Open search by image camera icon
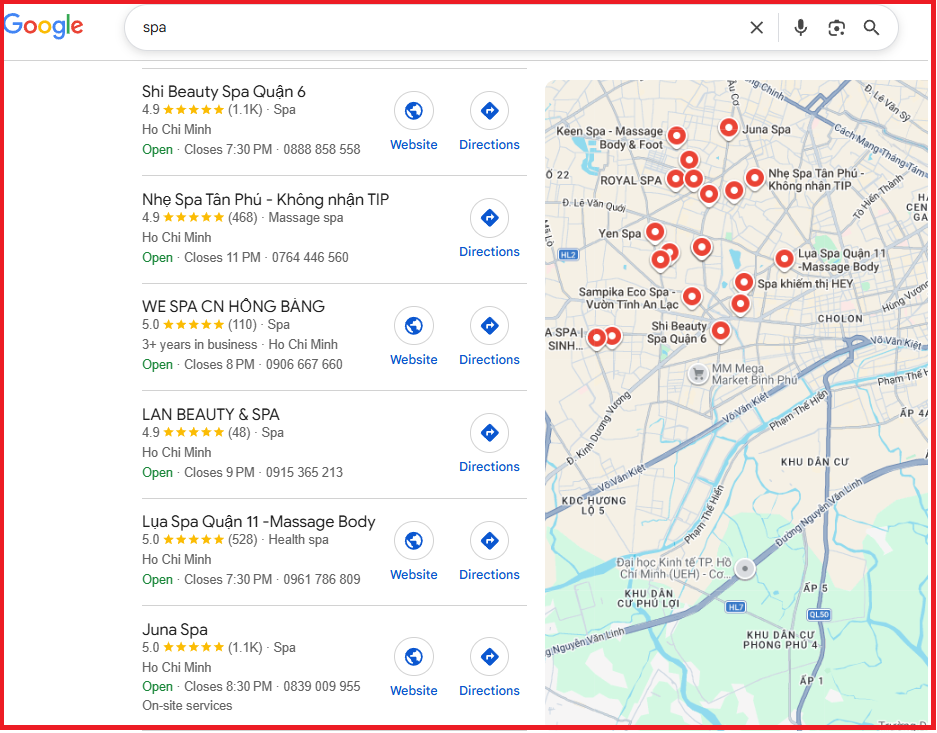 pyautogui.click(x=837, y=28)
